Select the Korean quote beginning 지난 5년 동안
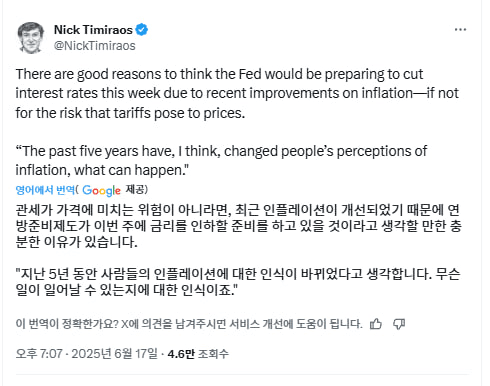Viewport: 490px width, 386px height. [x=238, y=282]
